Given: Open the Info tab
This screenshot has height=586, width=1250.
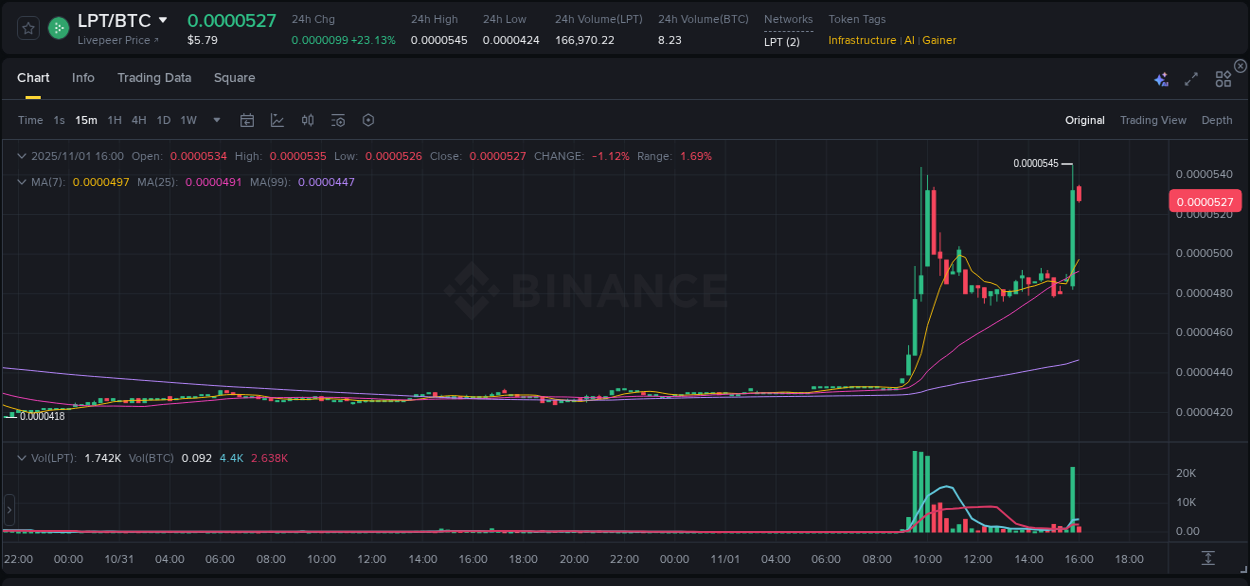Looking at the screenshot, I should click(x=83, y=77).
